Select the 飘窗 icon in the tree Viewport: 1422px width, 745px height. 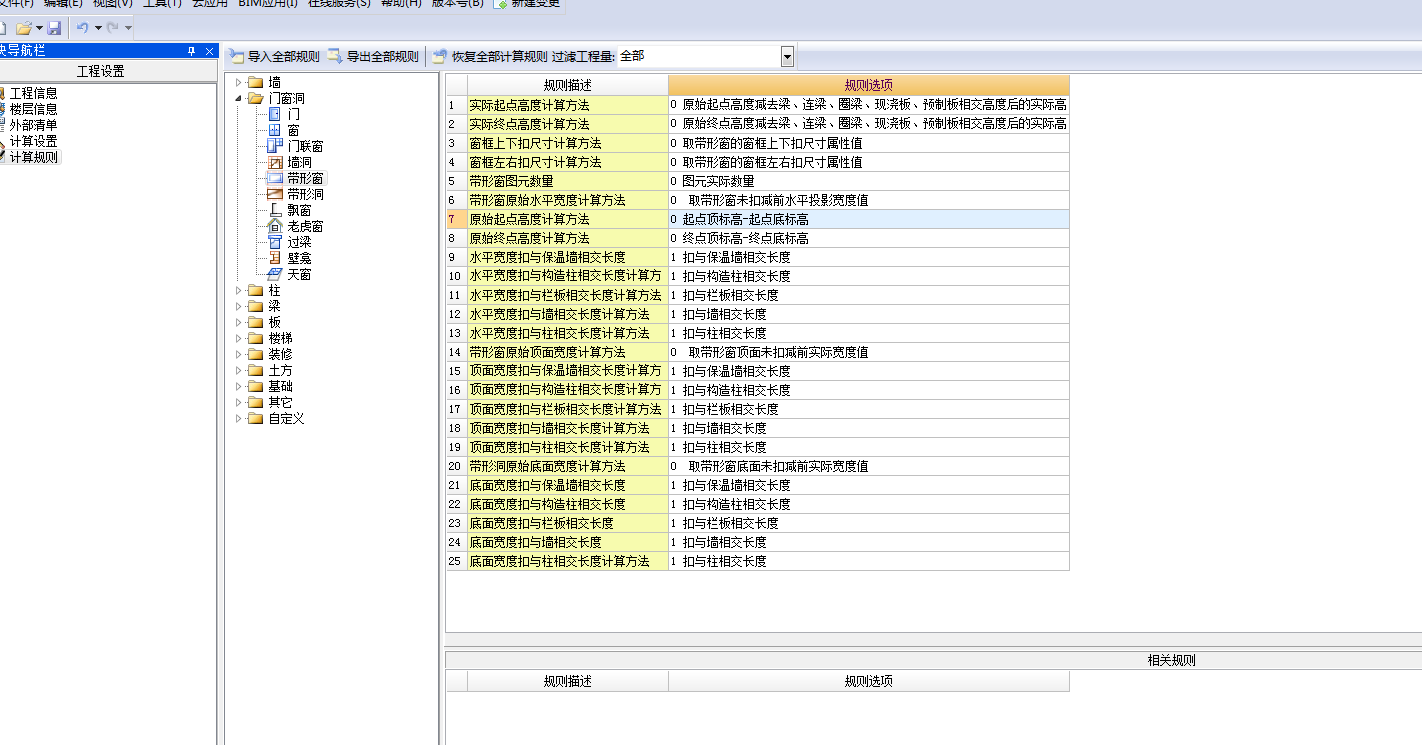[275, 210]
